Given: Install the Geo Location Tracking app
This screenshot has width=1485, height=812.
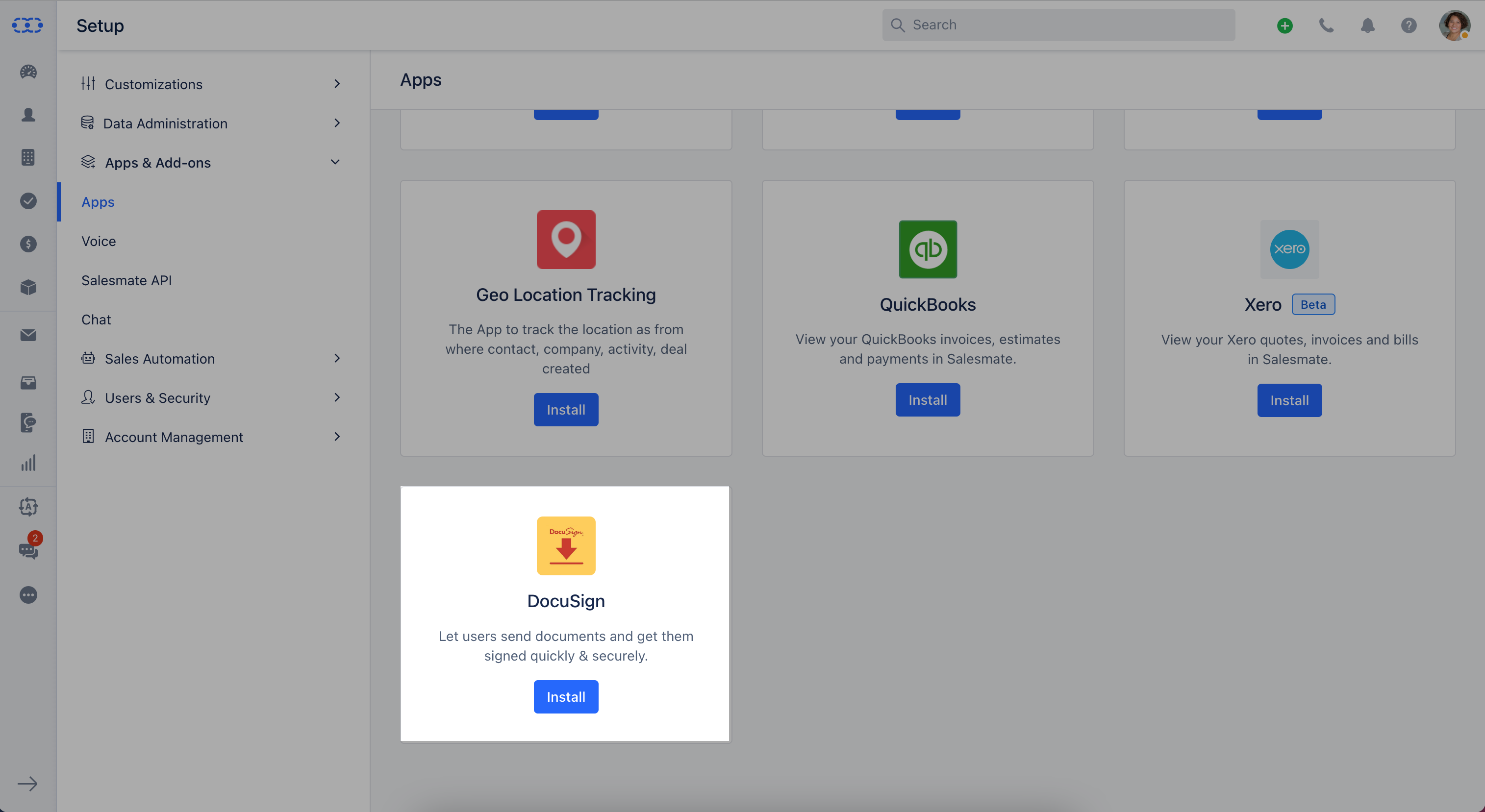Looking at the screenshot, I should [x=566, y=410].
